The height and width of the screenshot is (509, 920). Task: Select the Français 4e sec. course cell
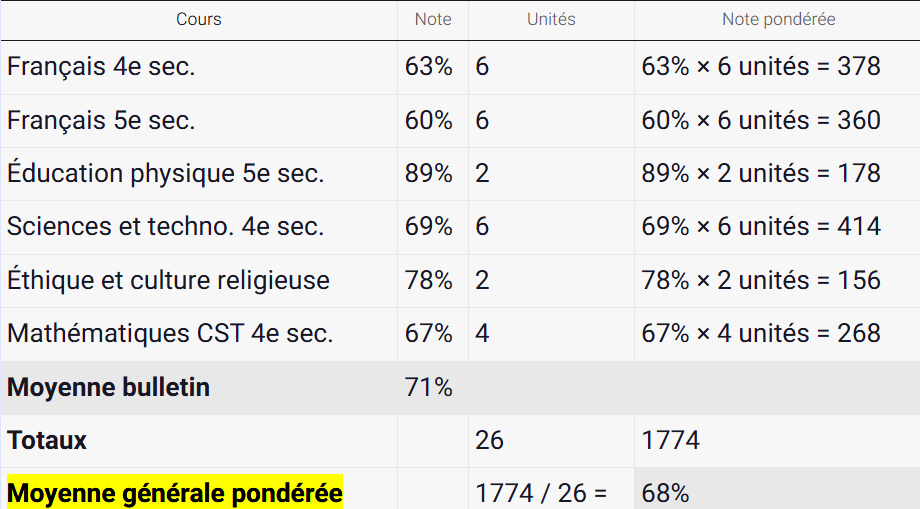pyautogui.click(x=101, y=67)
